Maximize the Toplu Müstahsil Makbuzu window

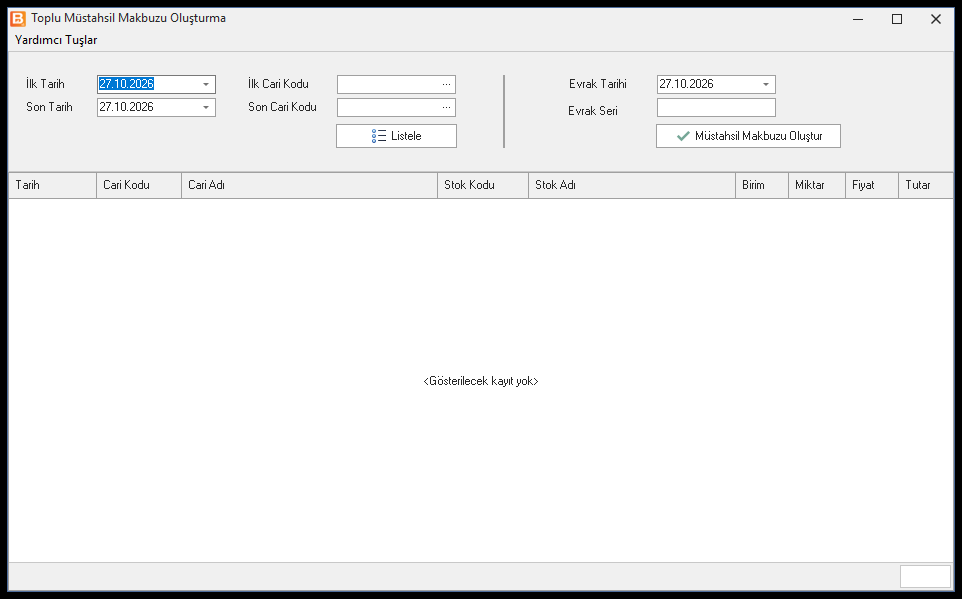click(897, 19)
